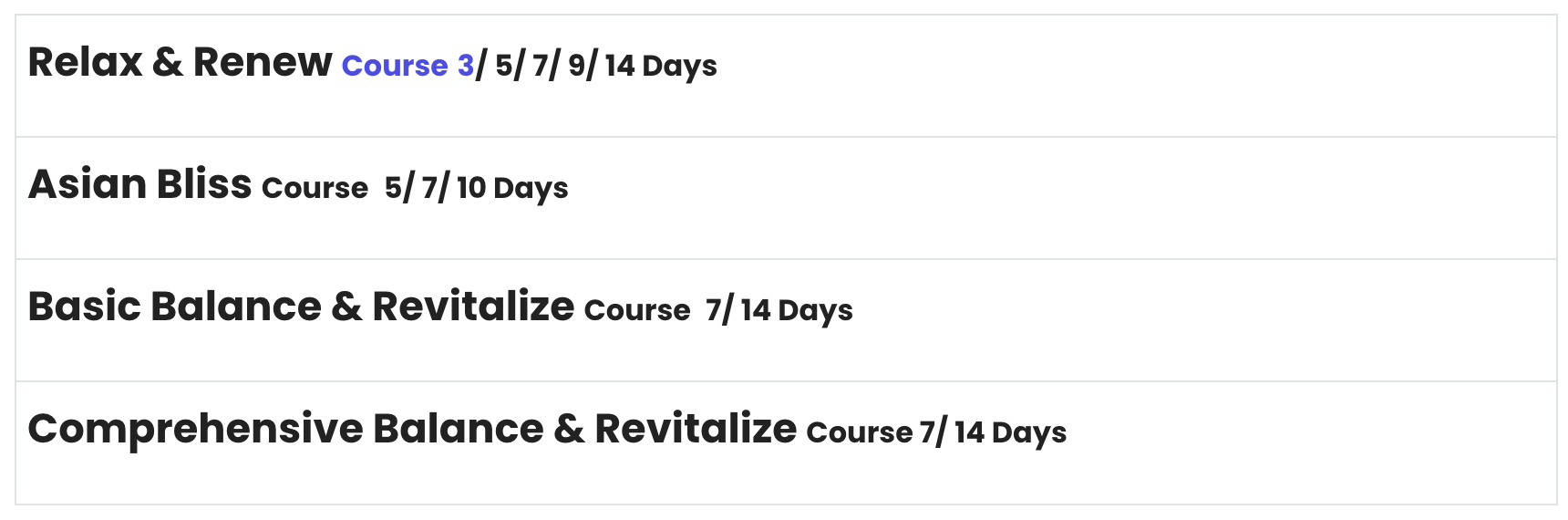The width and height of the screenshot is (1568, 520).
Task: Click '14 Days' in Basic Balance row
Action: pos(796,311)
